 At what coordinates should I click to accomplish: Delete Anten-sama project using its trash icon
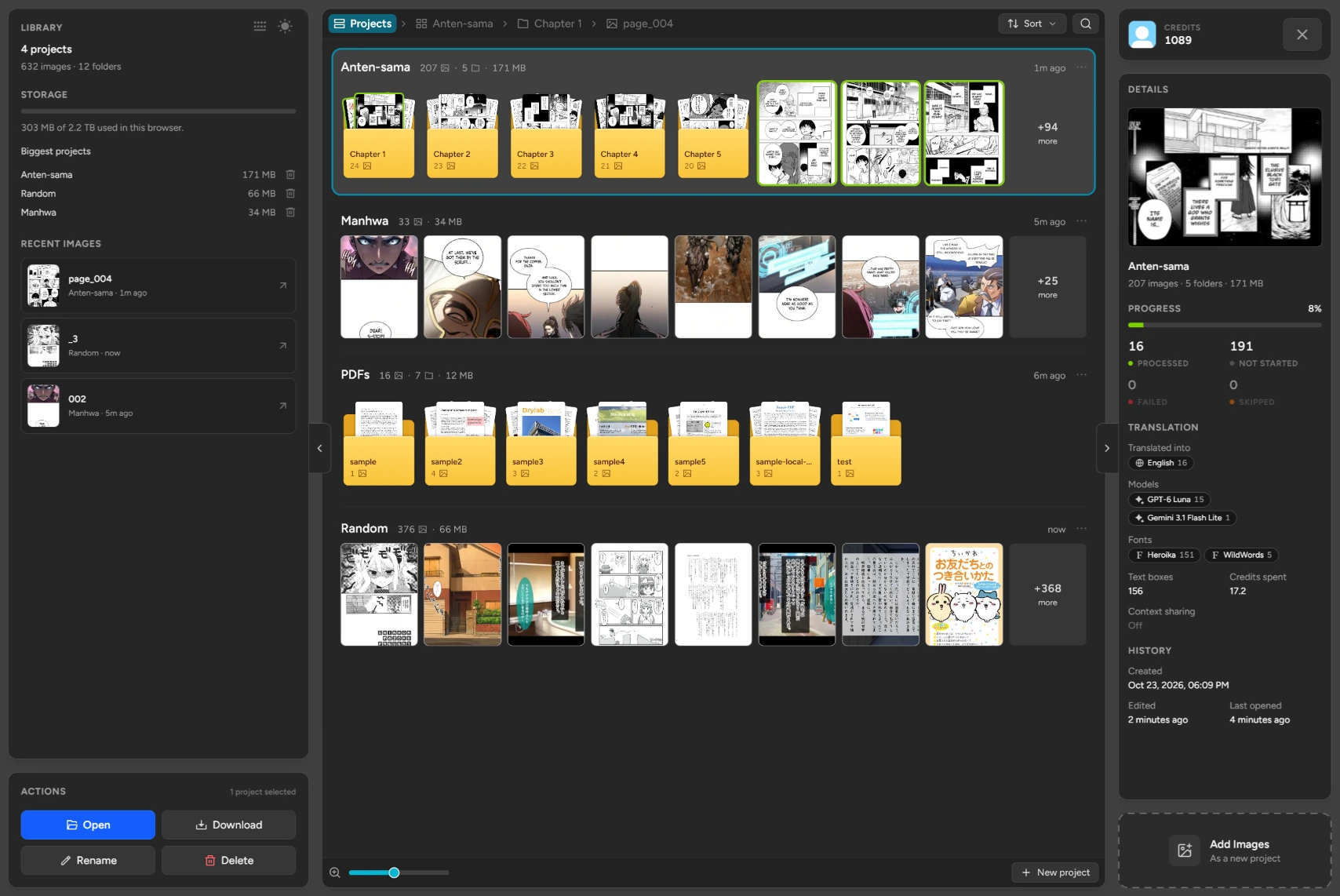click(290, 174)
